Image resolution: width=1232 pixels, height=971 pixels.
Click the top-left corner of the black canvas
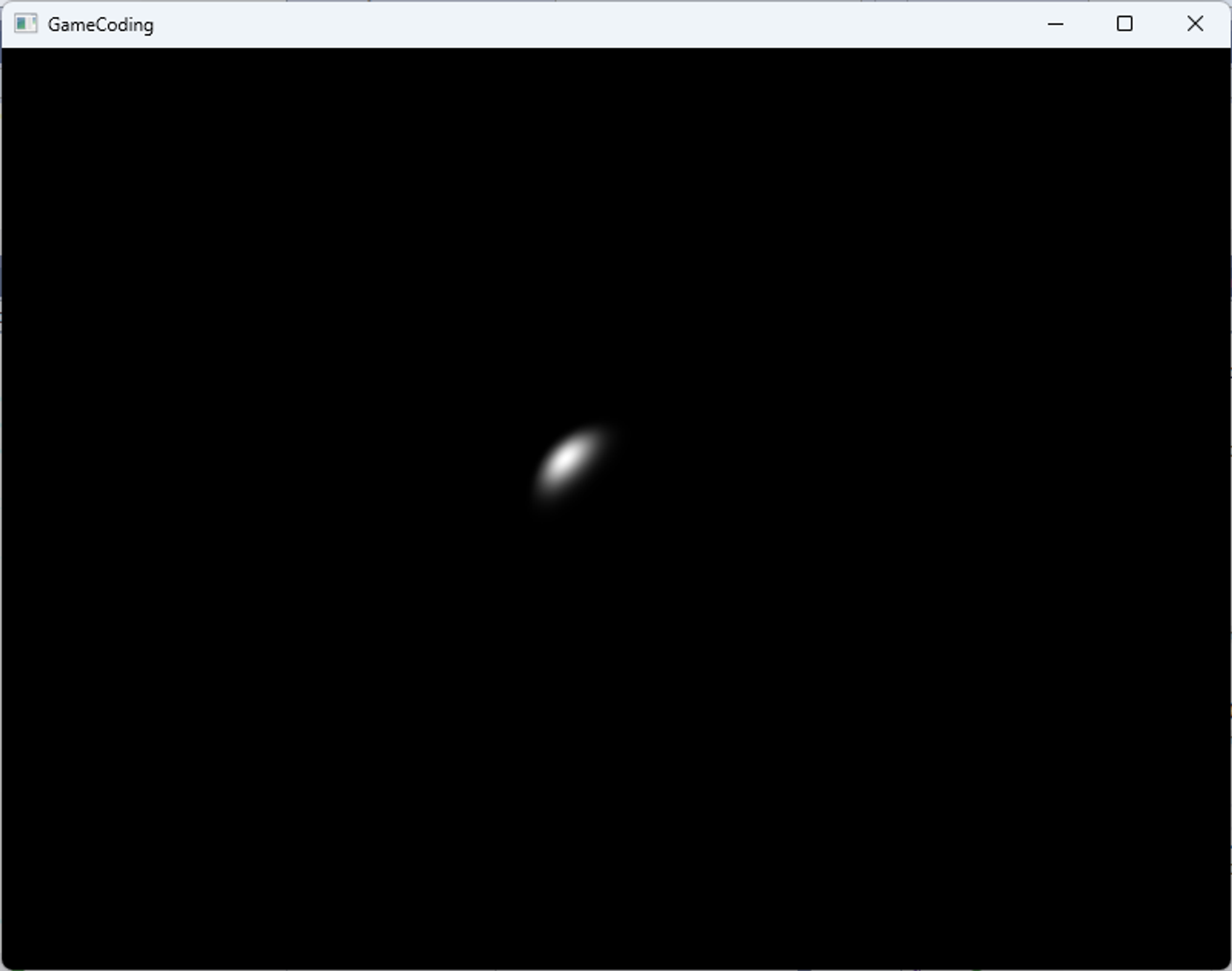pyautogui.click(x=7, y=53)
